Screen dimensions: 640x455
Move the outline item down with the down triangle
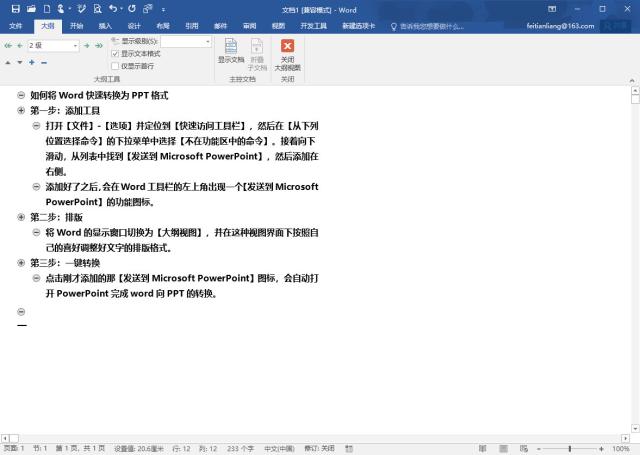click(x=20, y=62)
